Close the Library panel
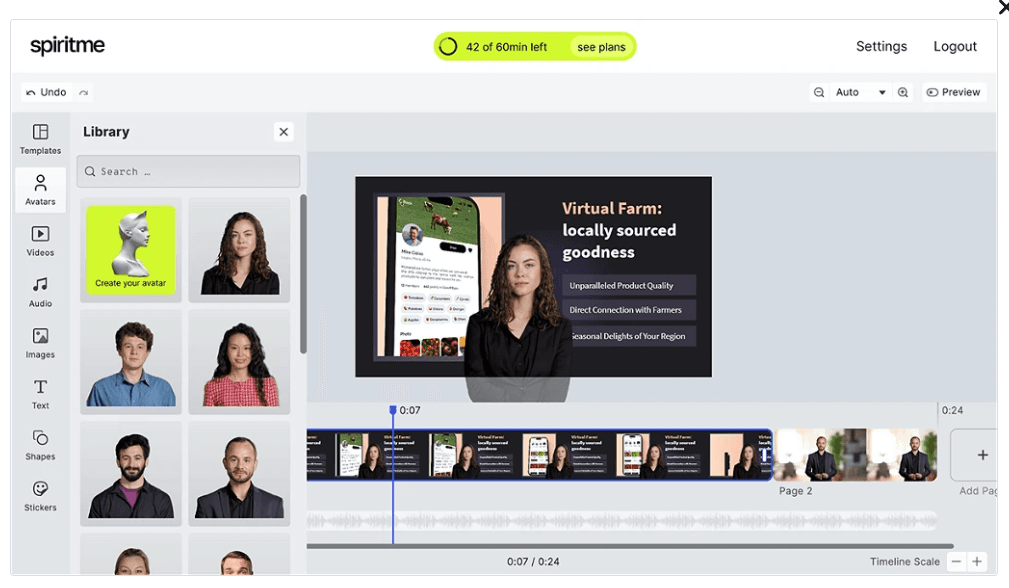The width and height of the screenshot is (1009, 588). (284, 132)
